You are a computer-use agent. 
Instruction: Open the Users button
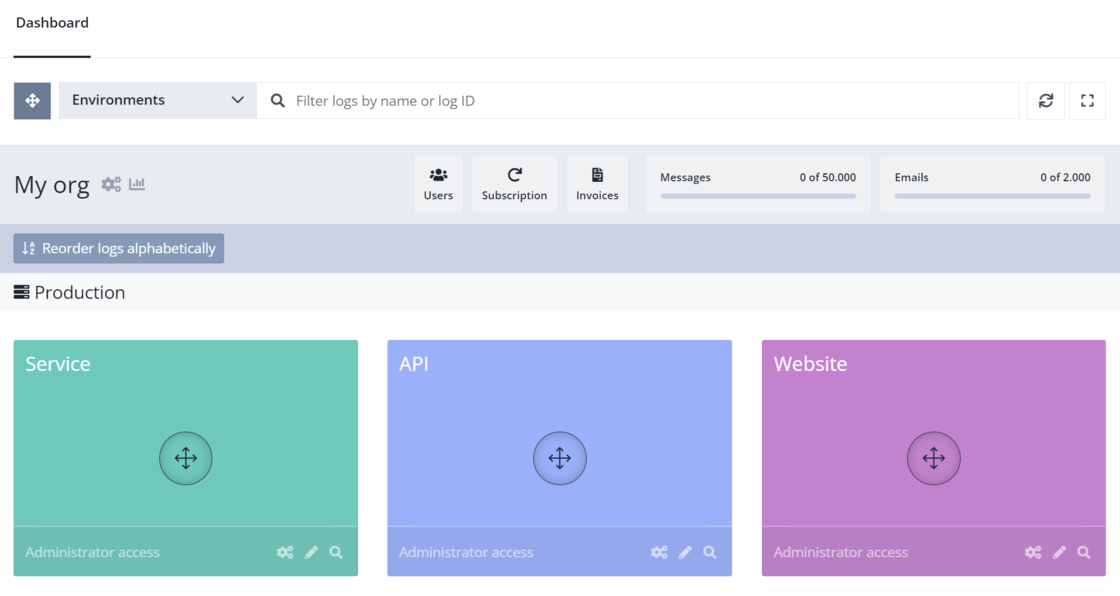click(438, 184)
